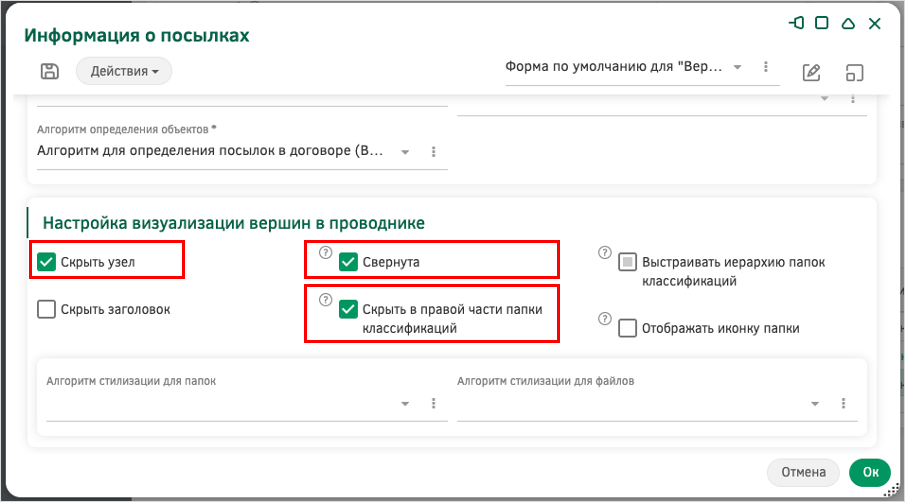Click the layout toggle icon beside pencil
This screenshot has width=905, height=502.
point(854,72)
